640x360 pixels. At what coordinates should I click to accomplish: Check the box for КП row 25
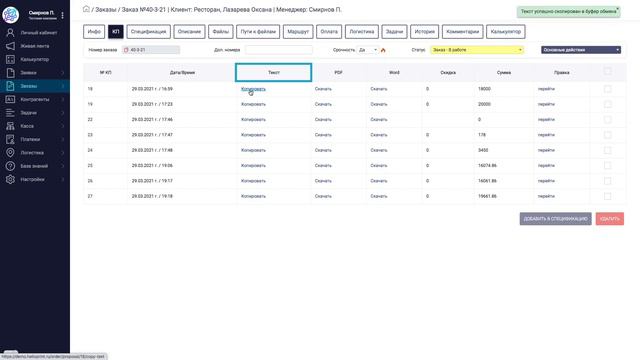(607, 166)
